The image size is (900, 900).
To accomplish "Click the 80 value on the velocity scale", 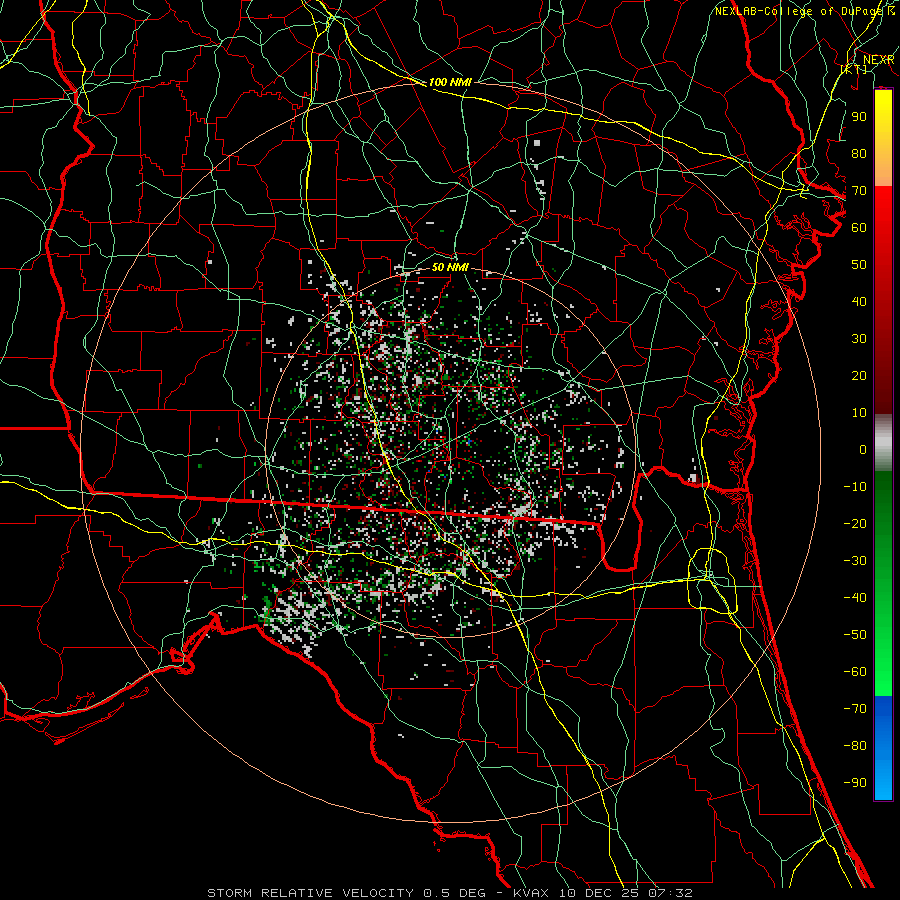I will [859, 153].
